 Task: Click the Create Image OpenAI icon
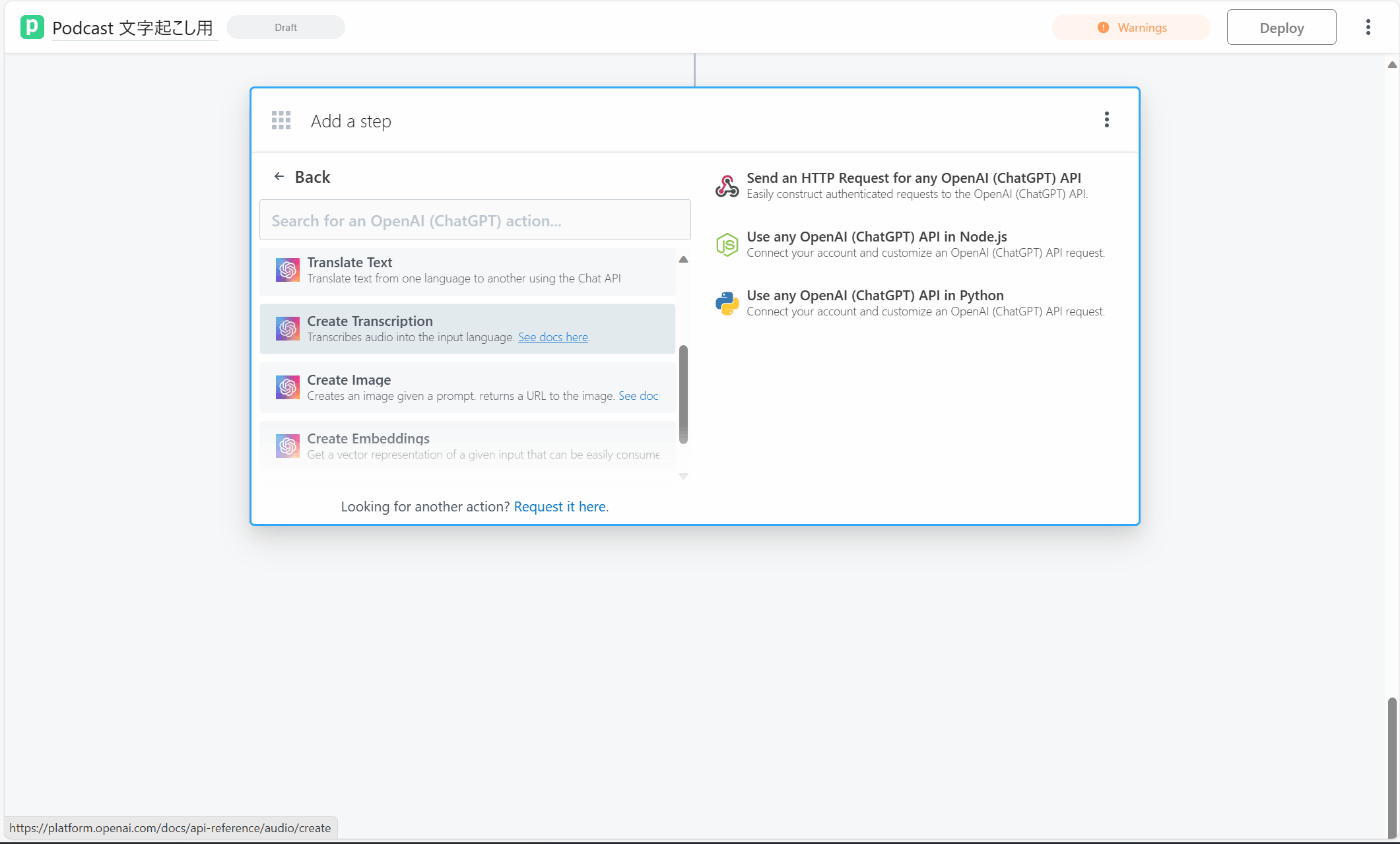[288, 387]
